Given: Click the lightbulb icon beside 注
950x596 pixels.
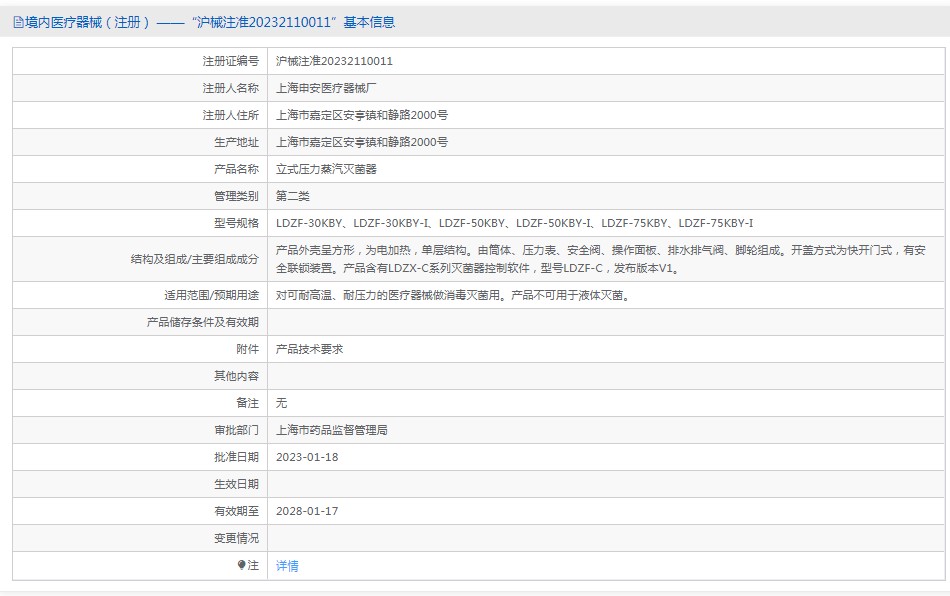Looking at the screenshot, I should [241, 565].
